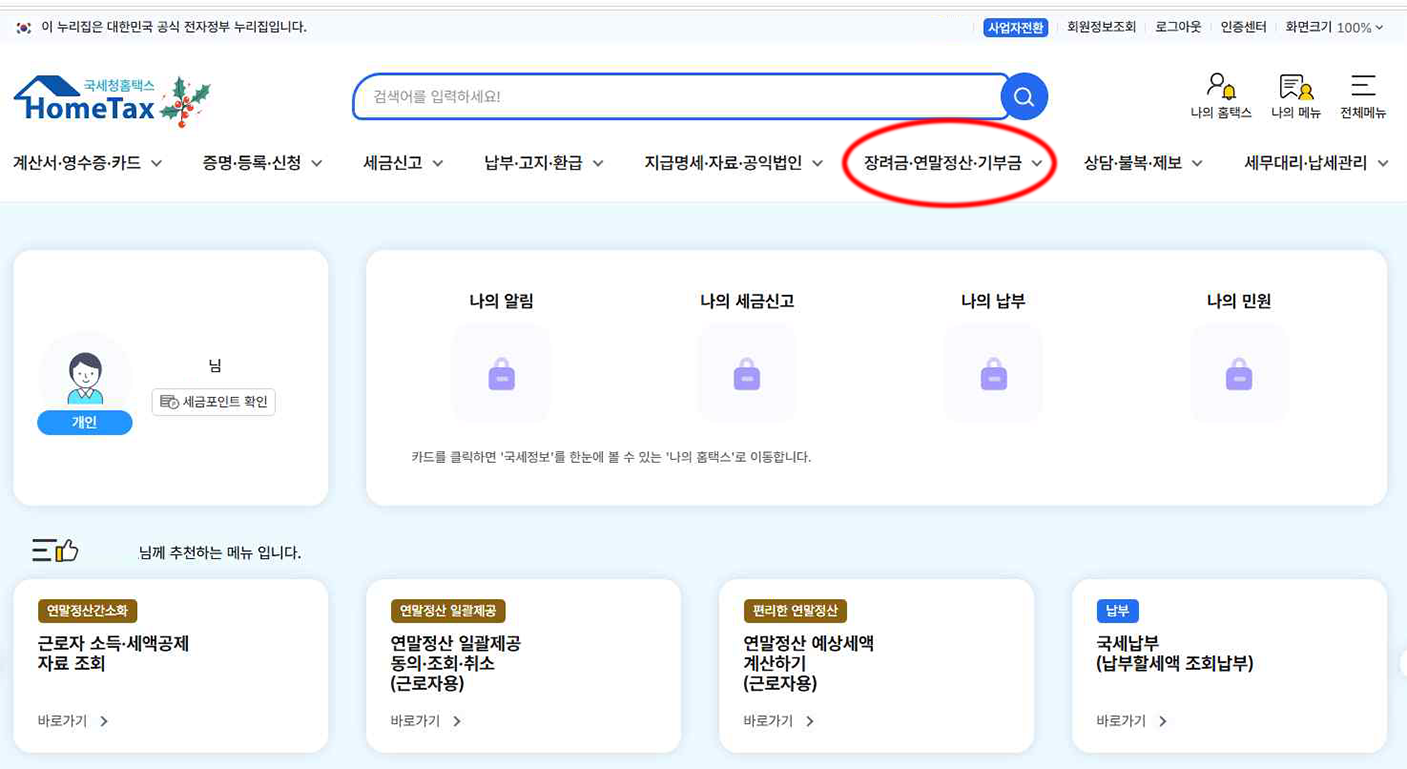Open 계산서·영수증·카드 menu
Image resolution: width=1407 pixels, height=769 pixels.
pos(87,163)
